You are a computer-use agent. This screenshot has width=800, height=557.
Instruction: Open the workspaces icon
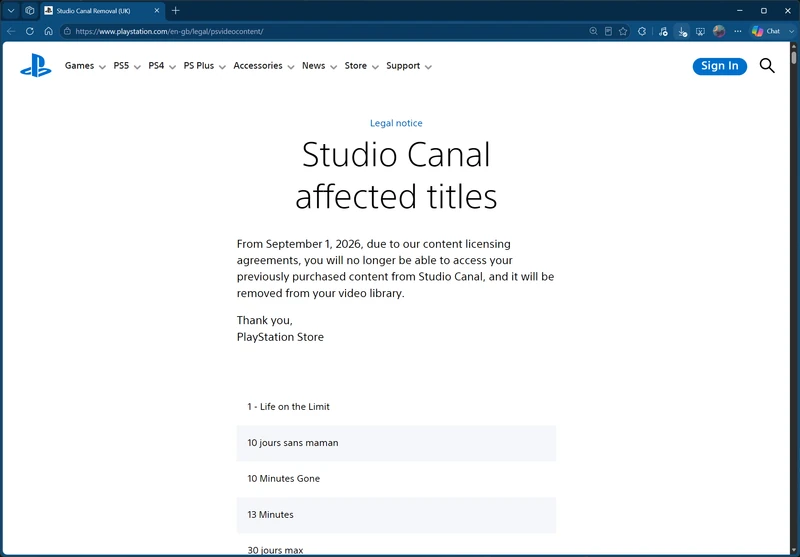30,10
